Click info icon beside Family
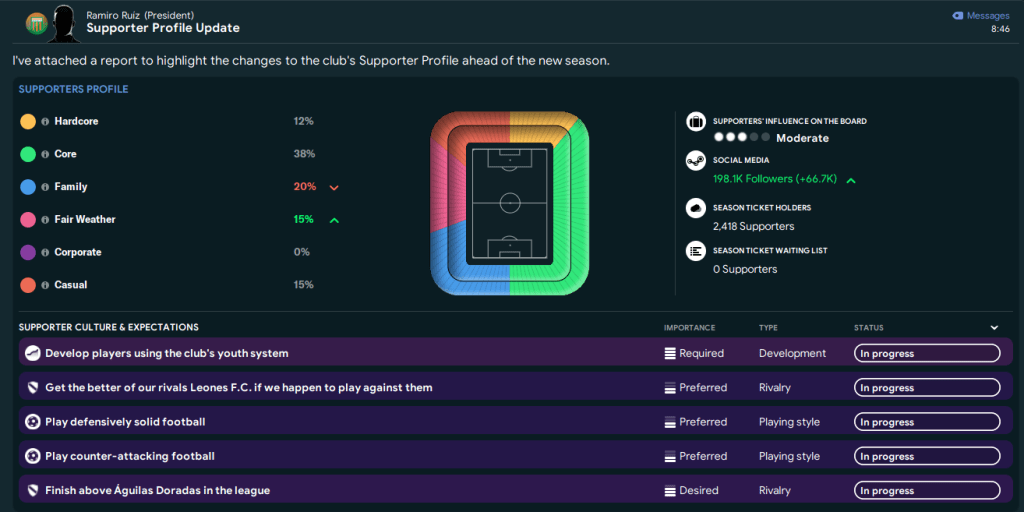This screenshot has width=1024, height=512. 45,187
